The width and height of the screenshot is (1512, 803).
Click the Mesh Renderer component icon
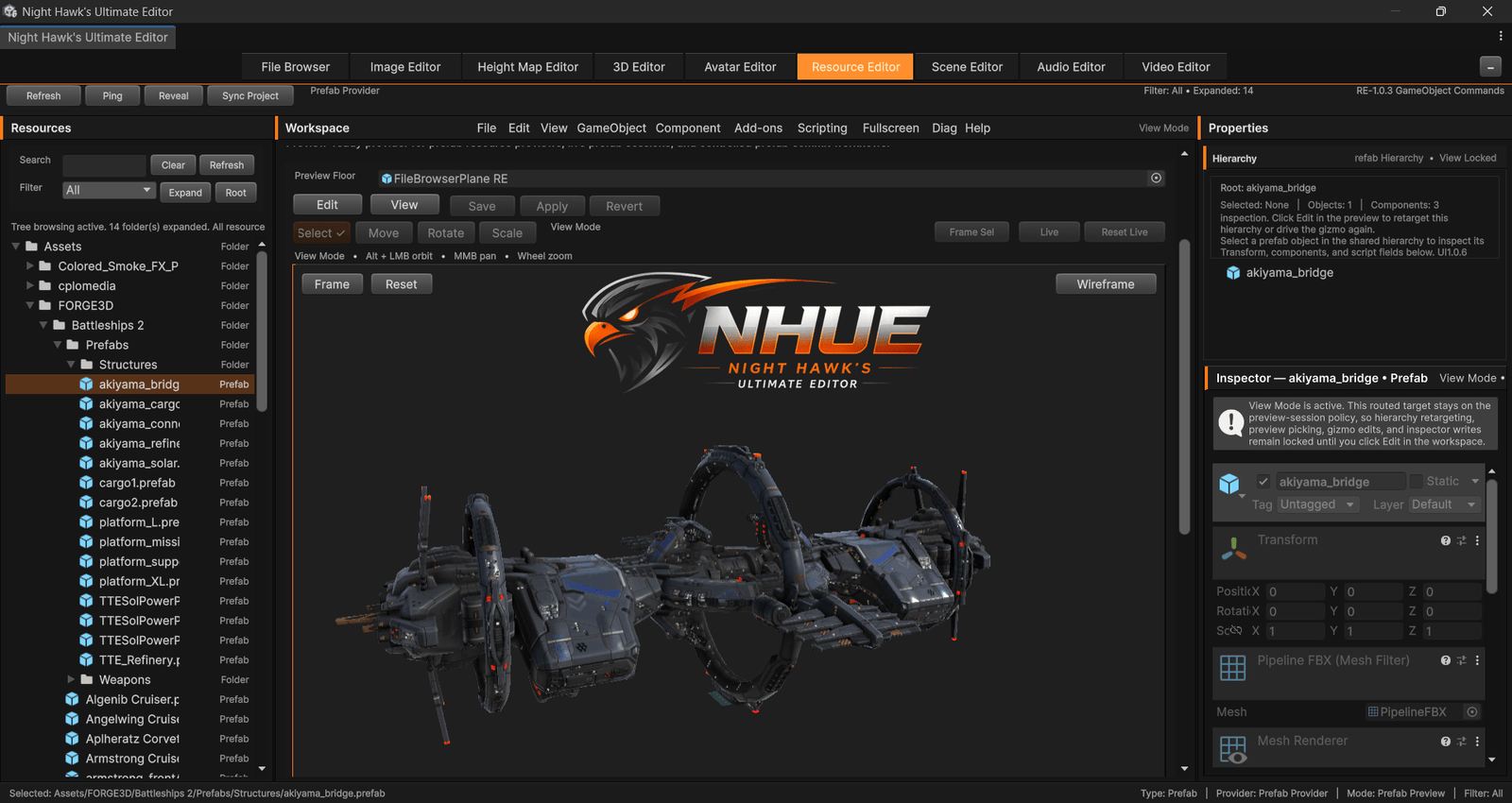(x=1233, y=750)
